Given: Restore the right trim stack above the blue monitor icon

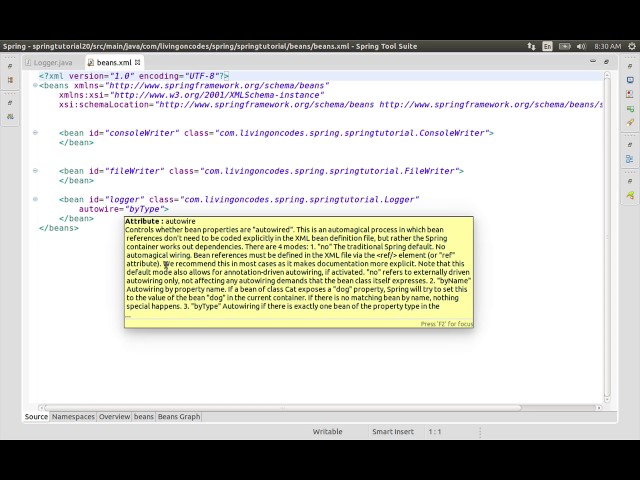Looking at the screenshot, I should pos(630,66).
